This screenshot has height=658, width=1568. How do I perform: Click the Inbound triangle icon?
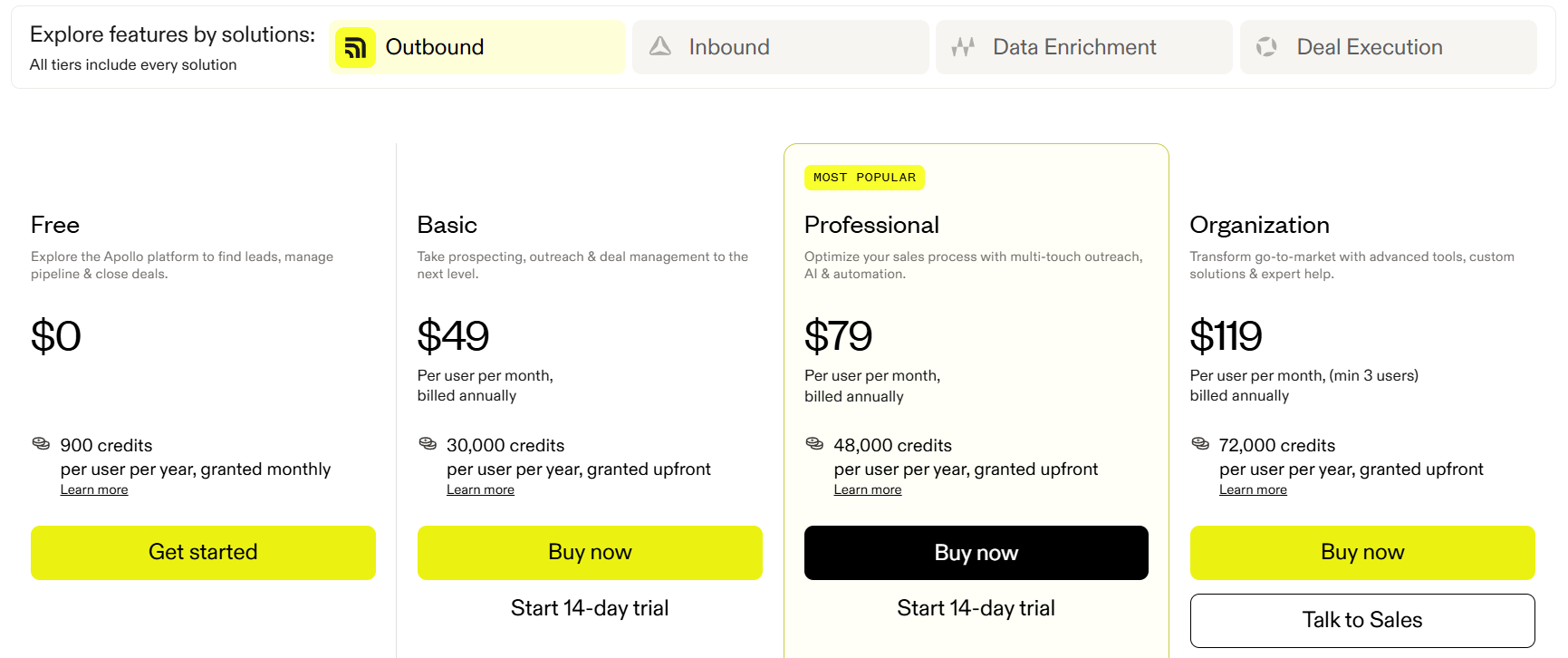[660, 46]
